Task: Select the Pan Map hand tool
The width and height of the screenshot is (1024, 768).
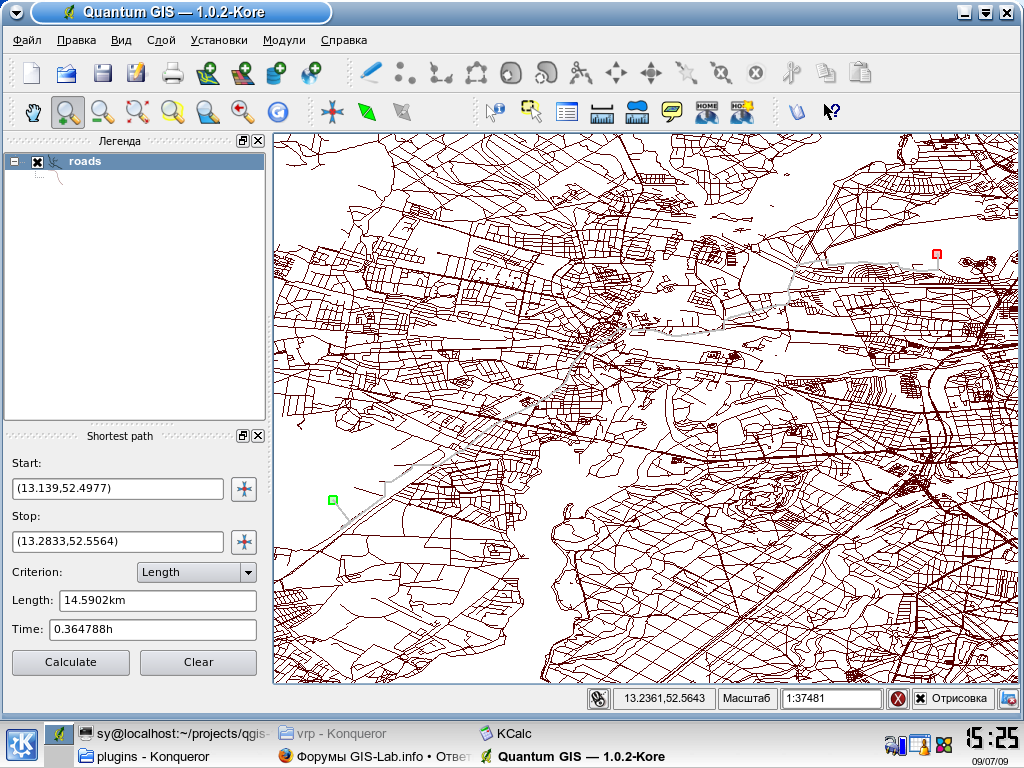Action: (x=34, y=111)
